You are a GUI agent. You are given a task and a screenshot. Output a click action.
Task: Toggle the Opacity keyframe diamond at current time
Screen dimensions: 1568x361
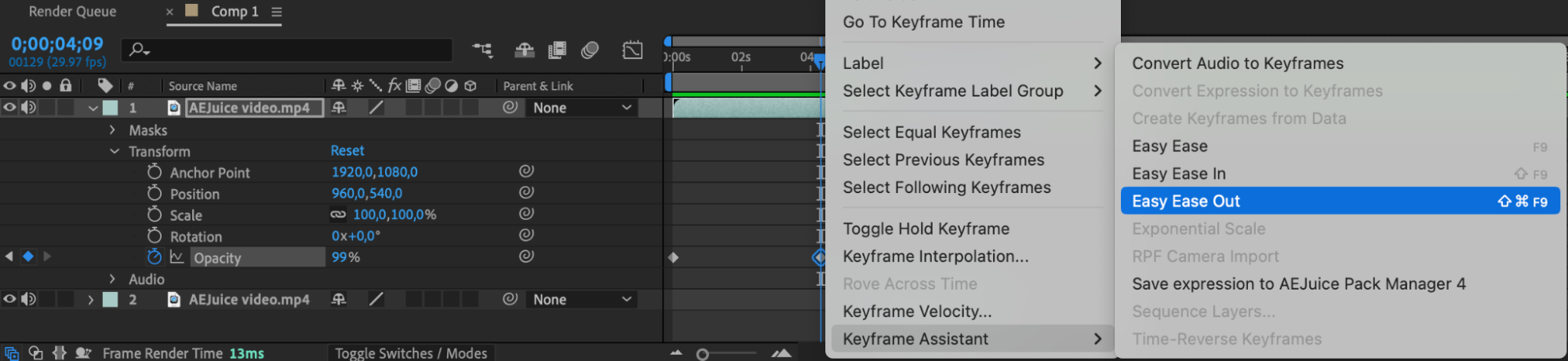pos(28,257)
